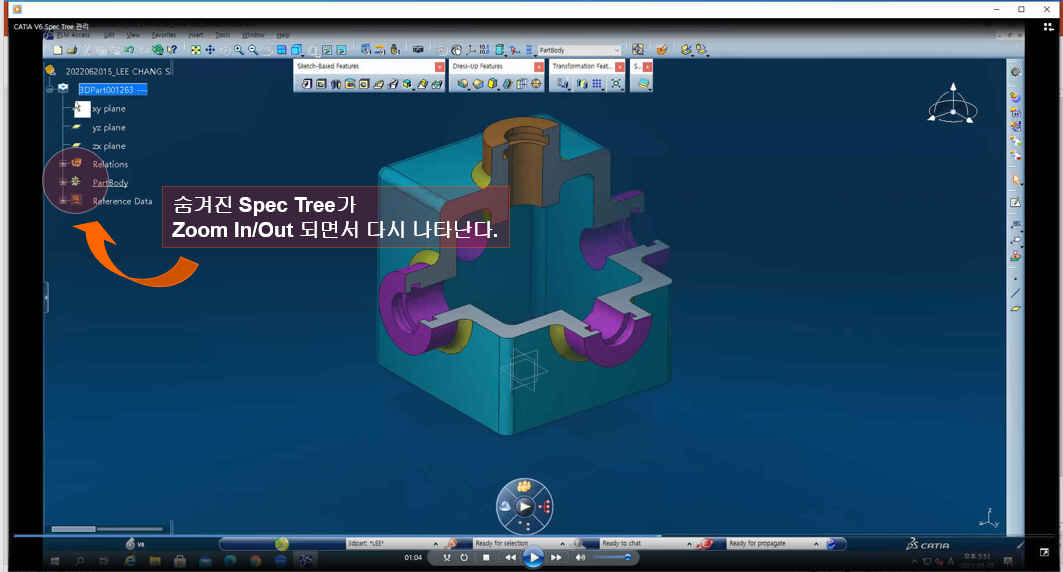Close the Dress-Up Features toolbar
Image resolution: width=1063 pixels, height=572 pixels.
point(539,66)
